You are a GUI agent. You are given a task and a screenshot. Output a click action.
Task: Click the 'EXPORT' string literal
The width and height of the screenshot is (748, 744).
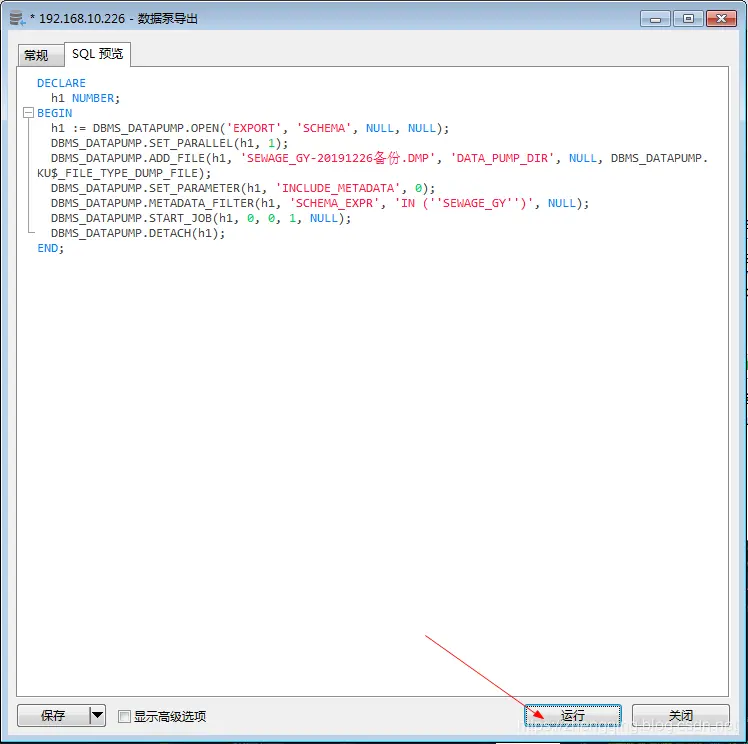(x=253, y=128)
